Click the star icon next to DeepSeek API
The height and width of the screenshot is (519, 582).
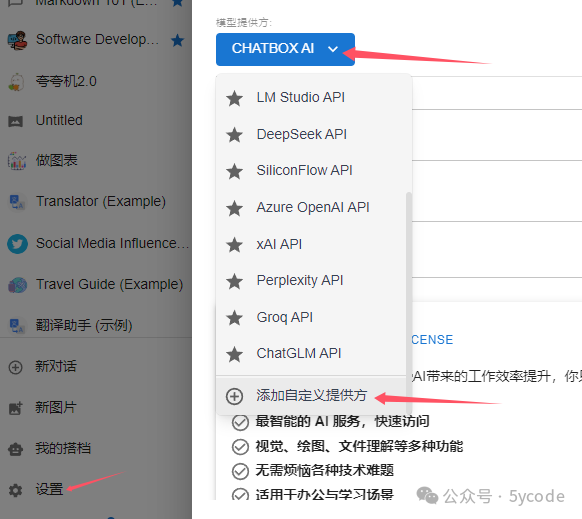[235, 135]
